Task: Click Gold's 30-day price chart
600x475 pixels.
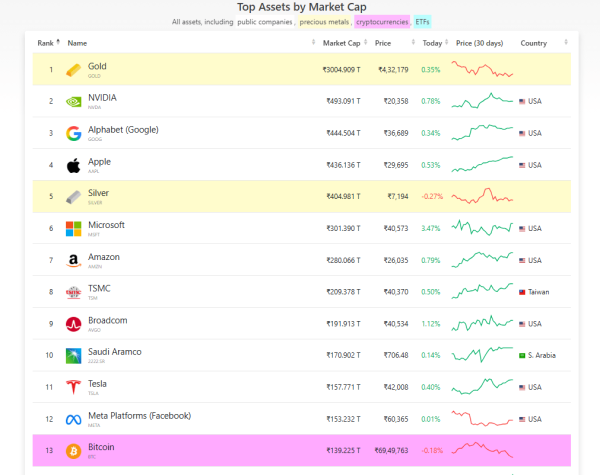Action: (482, 69)
